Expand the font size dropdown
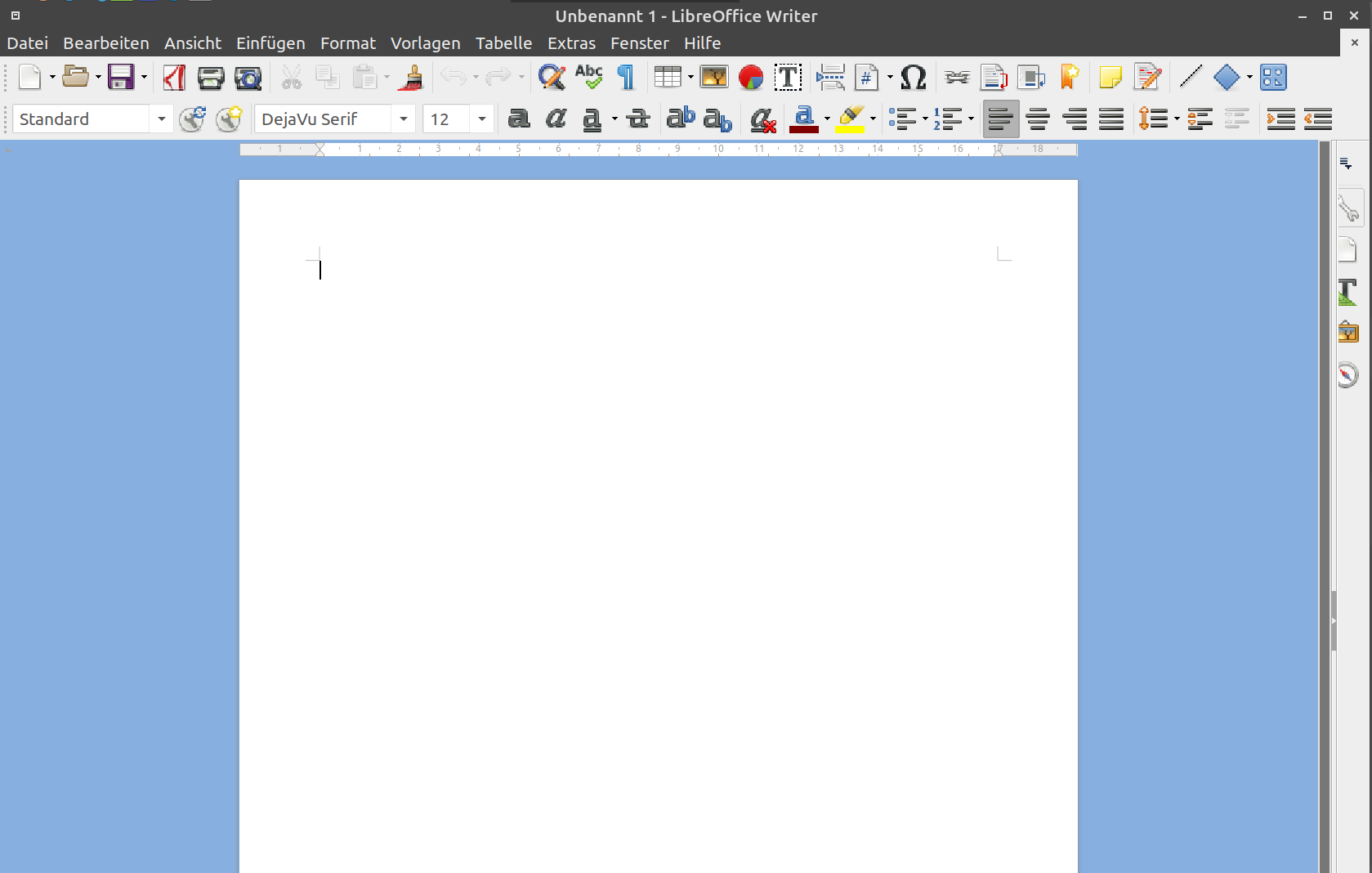 tap(481, 119)
